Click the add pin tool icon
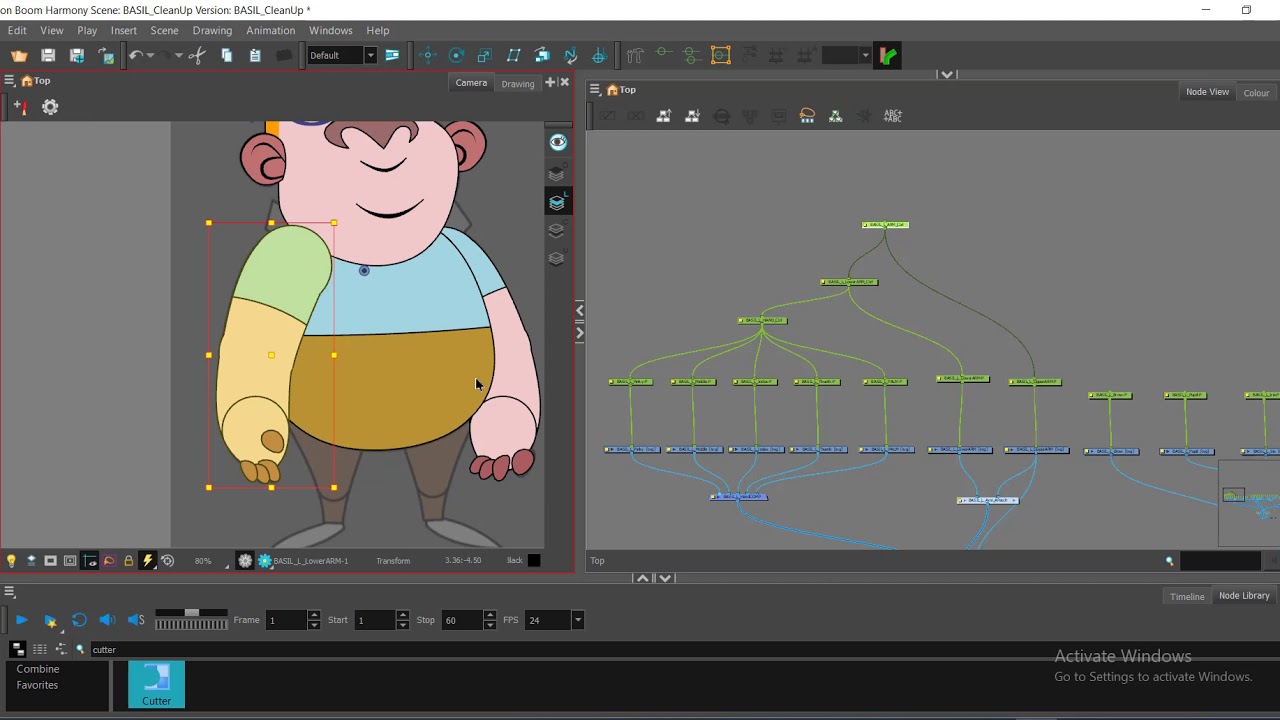Image resolution: width=1280 pixels, height=720 pixels. (19, 107)
